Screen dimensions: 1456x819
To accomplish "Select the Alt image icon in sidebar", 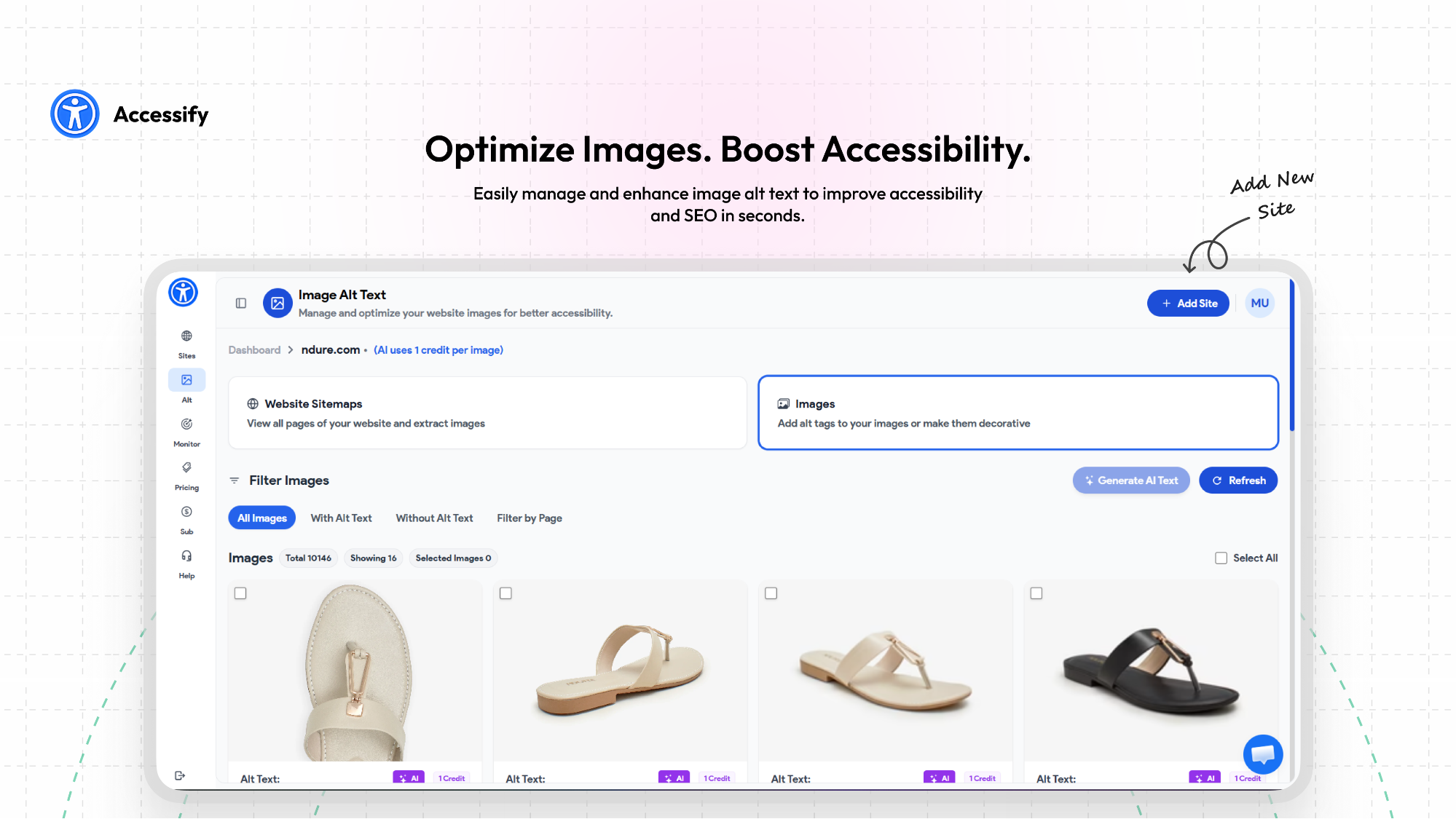I will tap(186, 380).
